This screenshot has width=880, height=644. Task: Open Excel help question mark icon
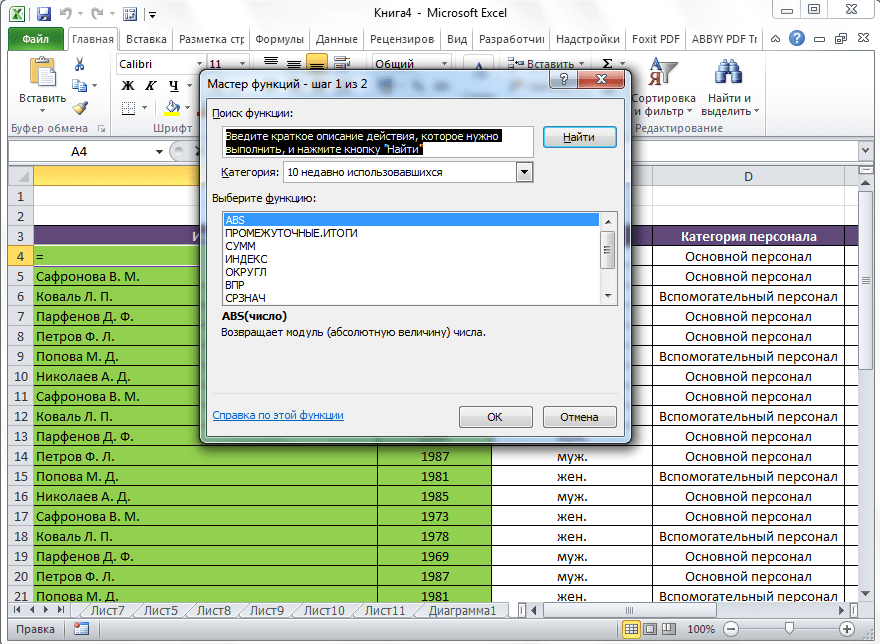[x=796, y=39]
